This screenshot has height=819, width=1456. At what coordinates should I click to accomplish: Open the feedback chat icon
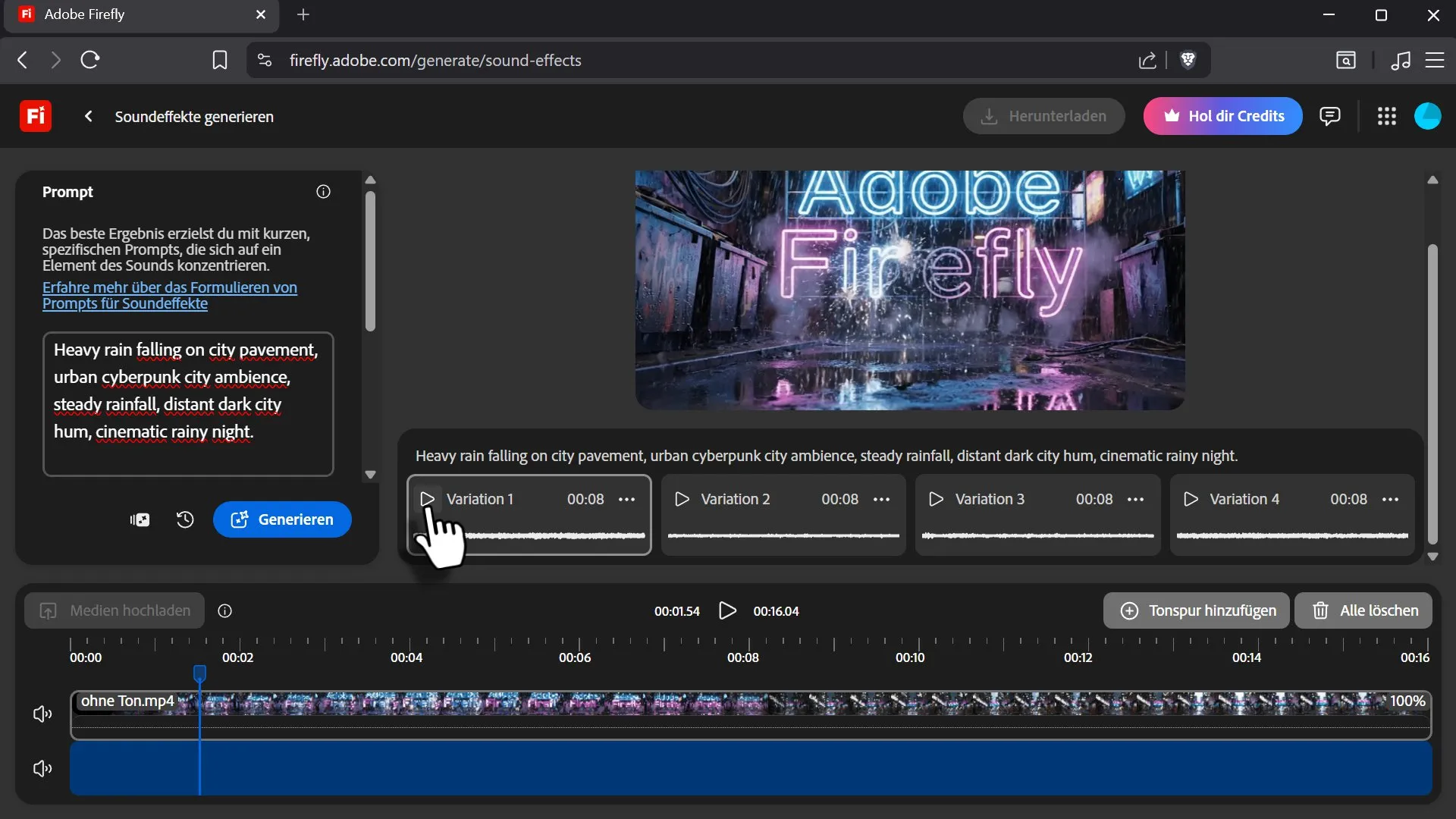pyautogui.click(x=1329, y=116)
